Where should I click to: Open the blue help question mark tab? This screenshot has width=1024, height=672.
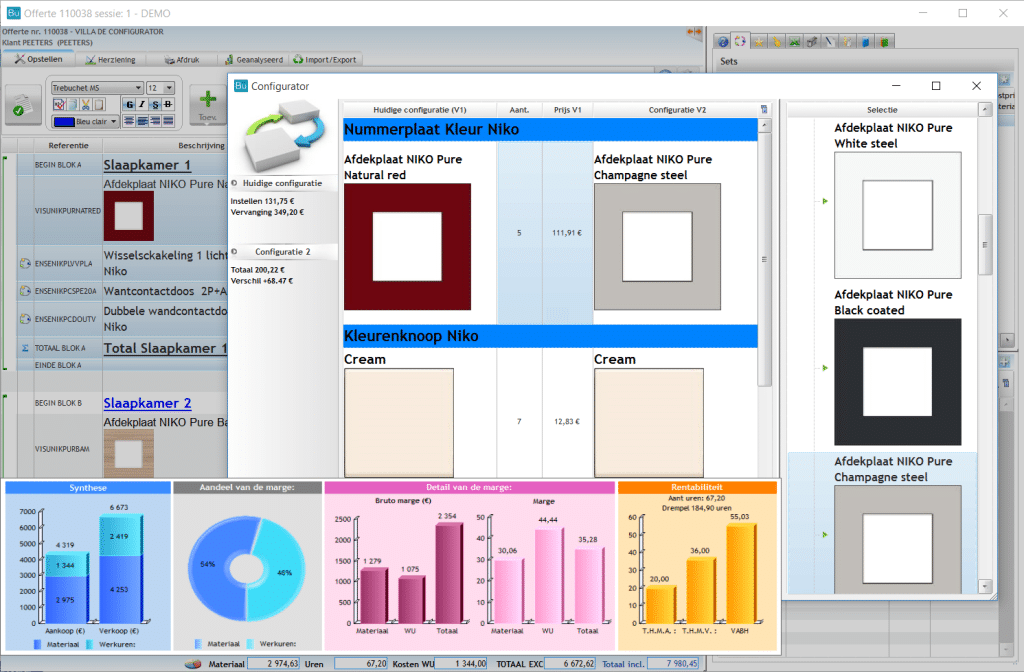click(x=723, y=42)
